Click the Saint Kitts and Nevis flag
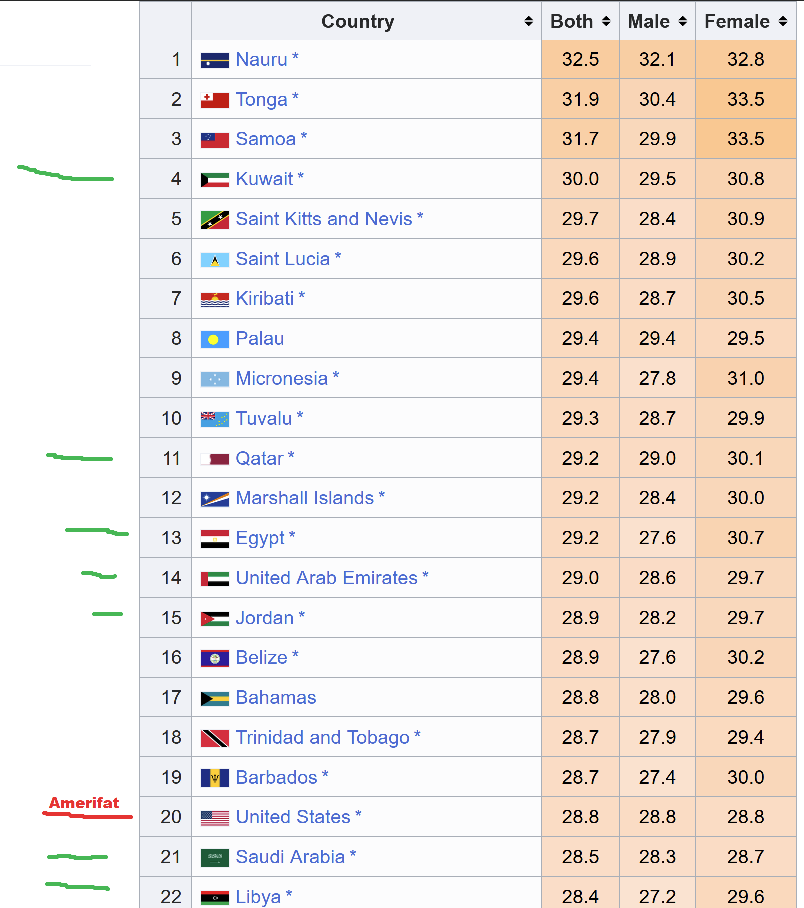804x908 pixels. click(x=214, y=220)
